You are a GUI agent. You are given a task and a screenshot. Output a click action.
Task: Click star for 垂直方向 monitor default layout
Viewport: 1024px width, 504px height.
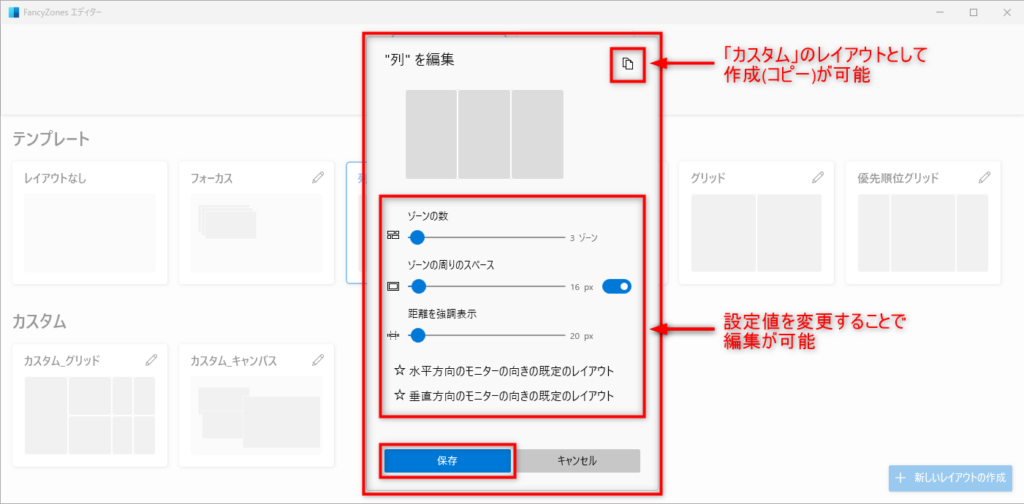400,396
